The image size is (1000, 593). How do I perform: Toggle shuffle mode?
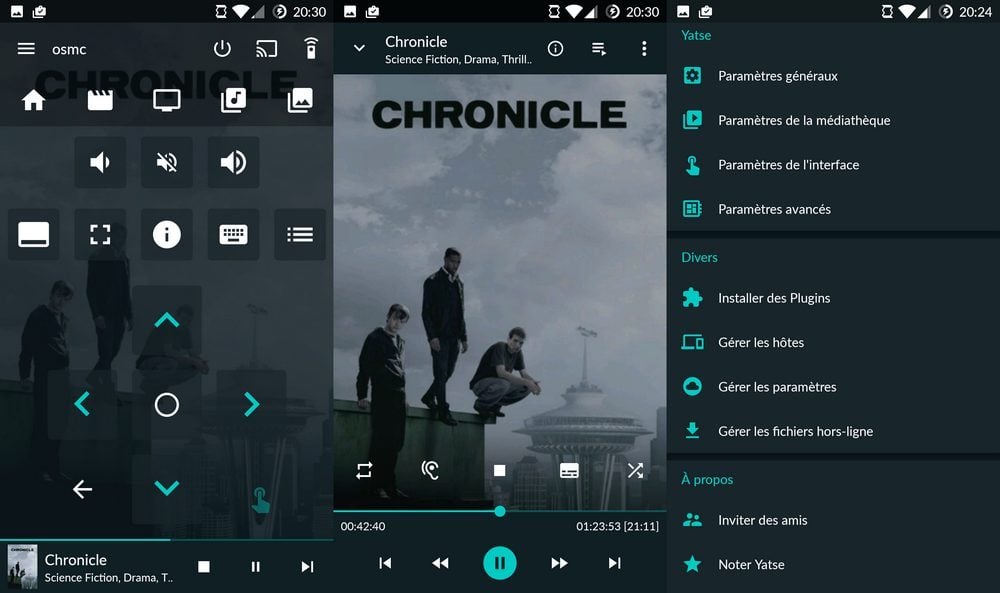635,471
